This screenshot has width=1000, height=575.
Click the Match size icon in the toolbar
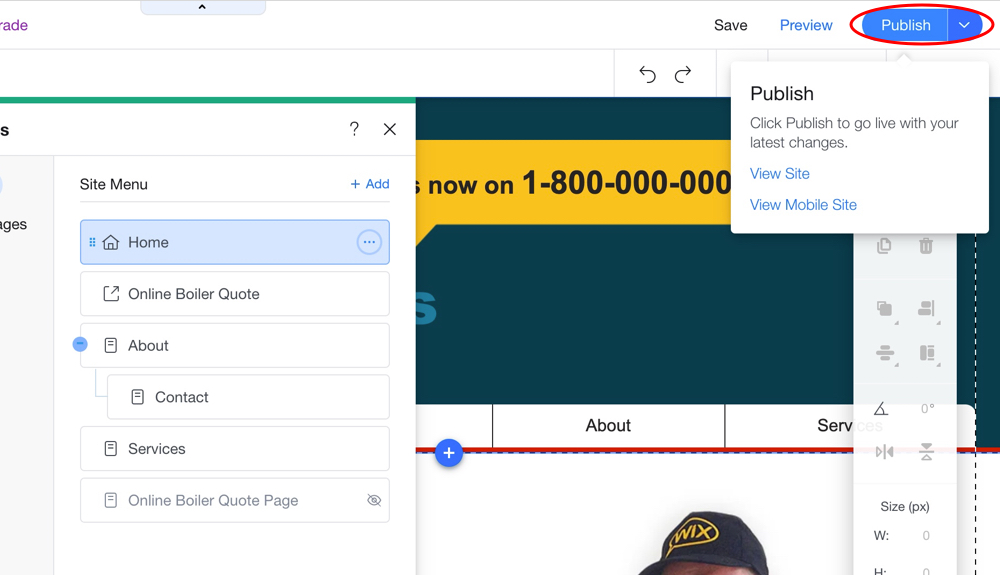pyautogui.click(x=927, y=353)
